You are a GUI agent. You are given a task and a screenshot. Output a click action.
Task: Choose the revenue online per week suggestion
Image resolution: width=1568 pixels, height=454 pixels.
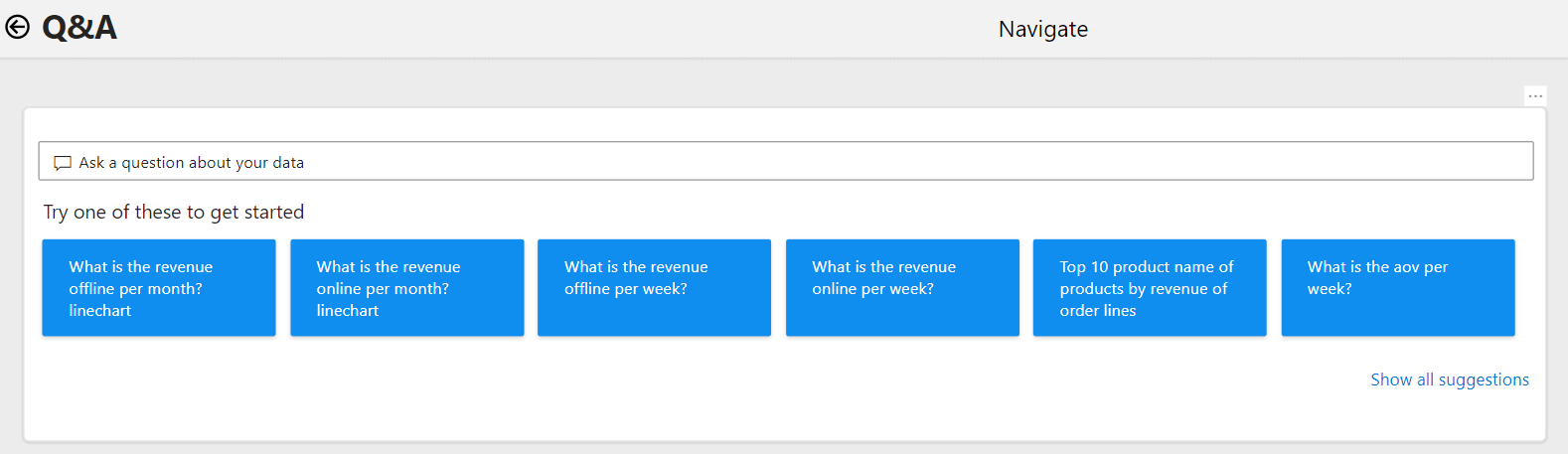coord(902,288)
